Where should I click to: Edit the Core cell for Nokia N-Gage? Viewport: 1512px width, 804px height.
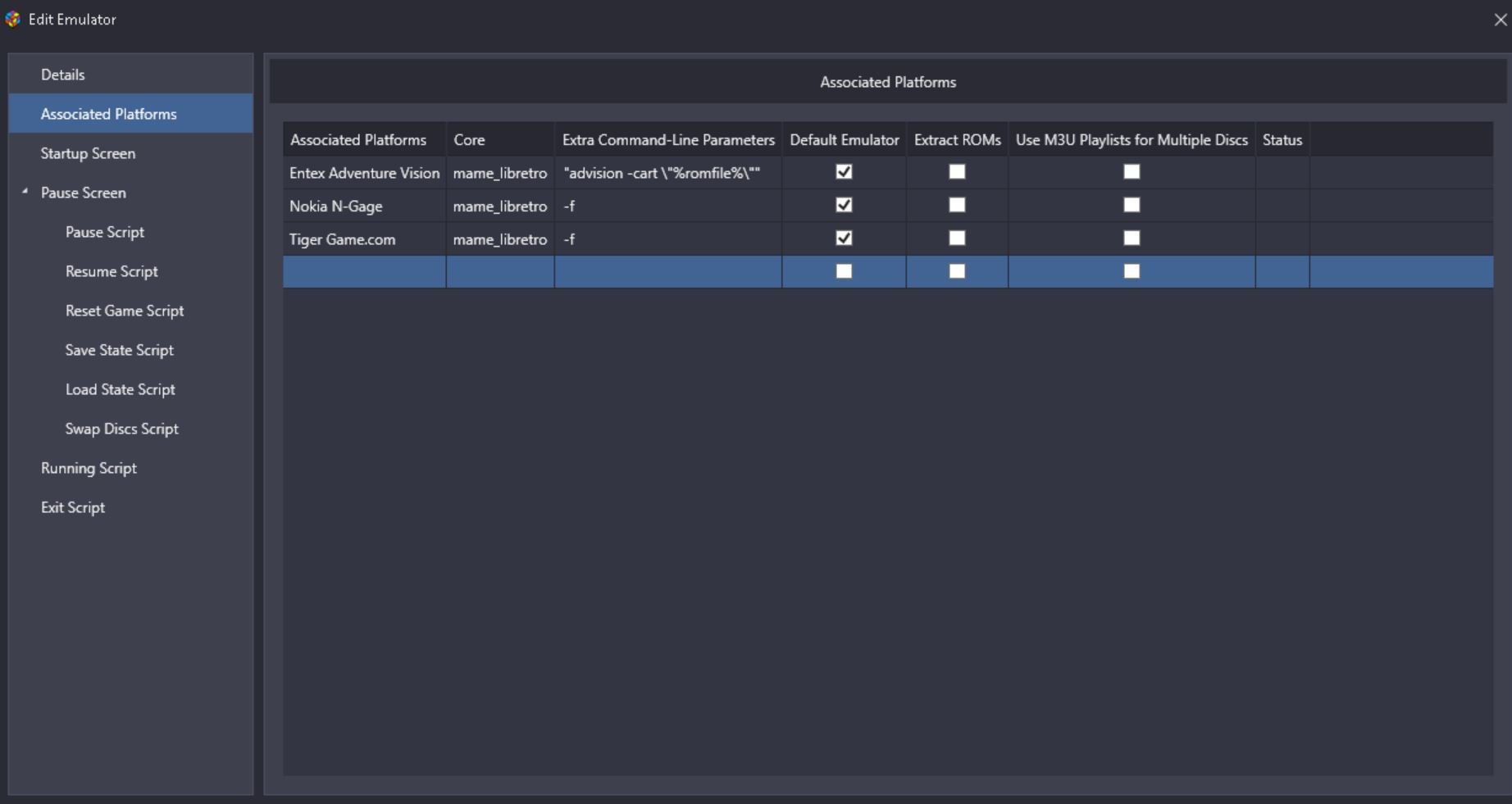click(x=499, y=206)
